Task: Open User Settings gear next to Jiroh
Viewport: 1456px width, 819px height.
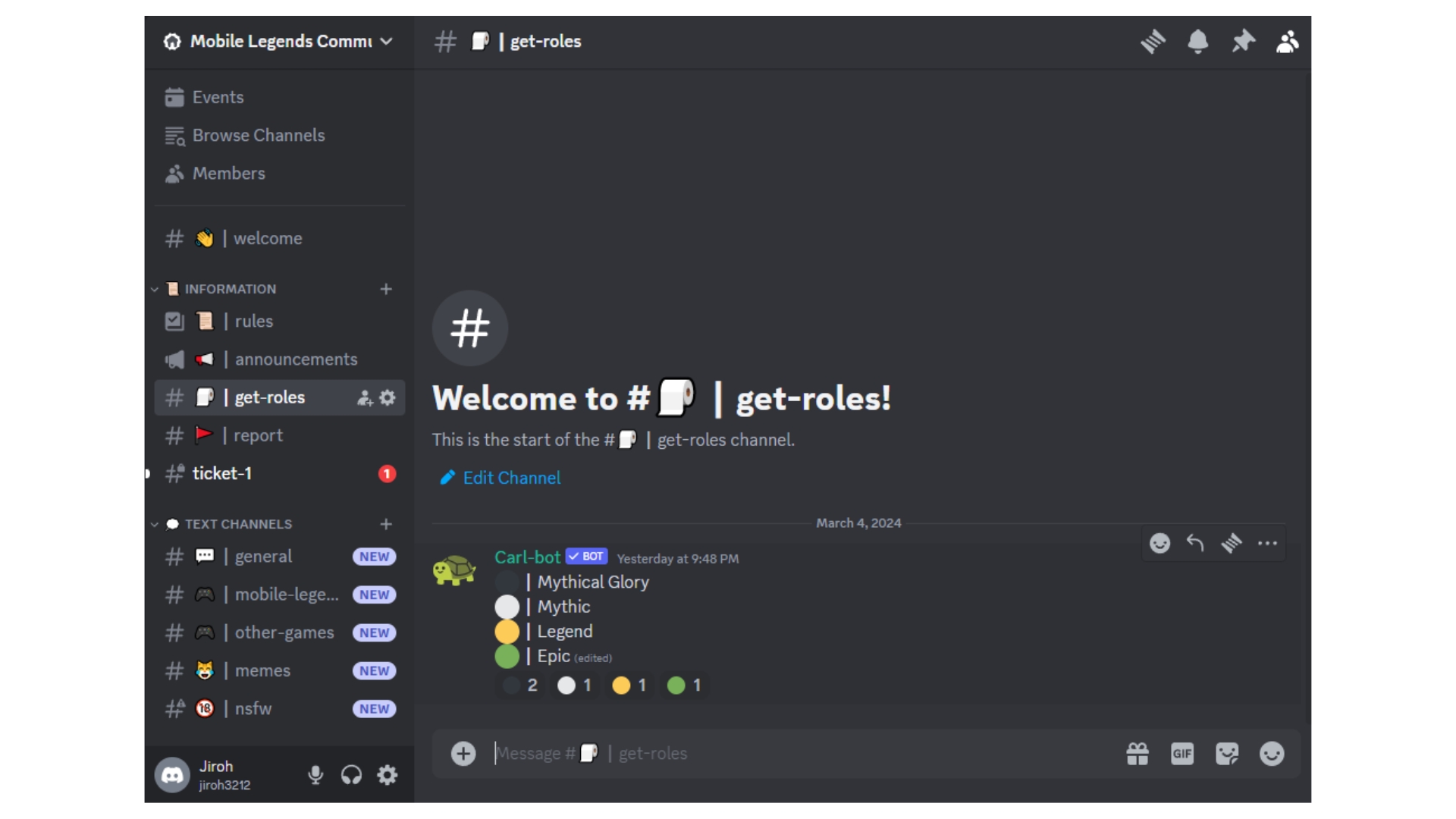Action: tap(387, 774)
